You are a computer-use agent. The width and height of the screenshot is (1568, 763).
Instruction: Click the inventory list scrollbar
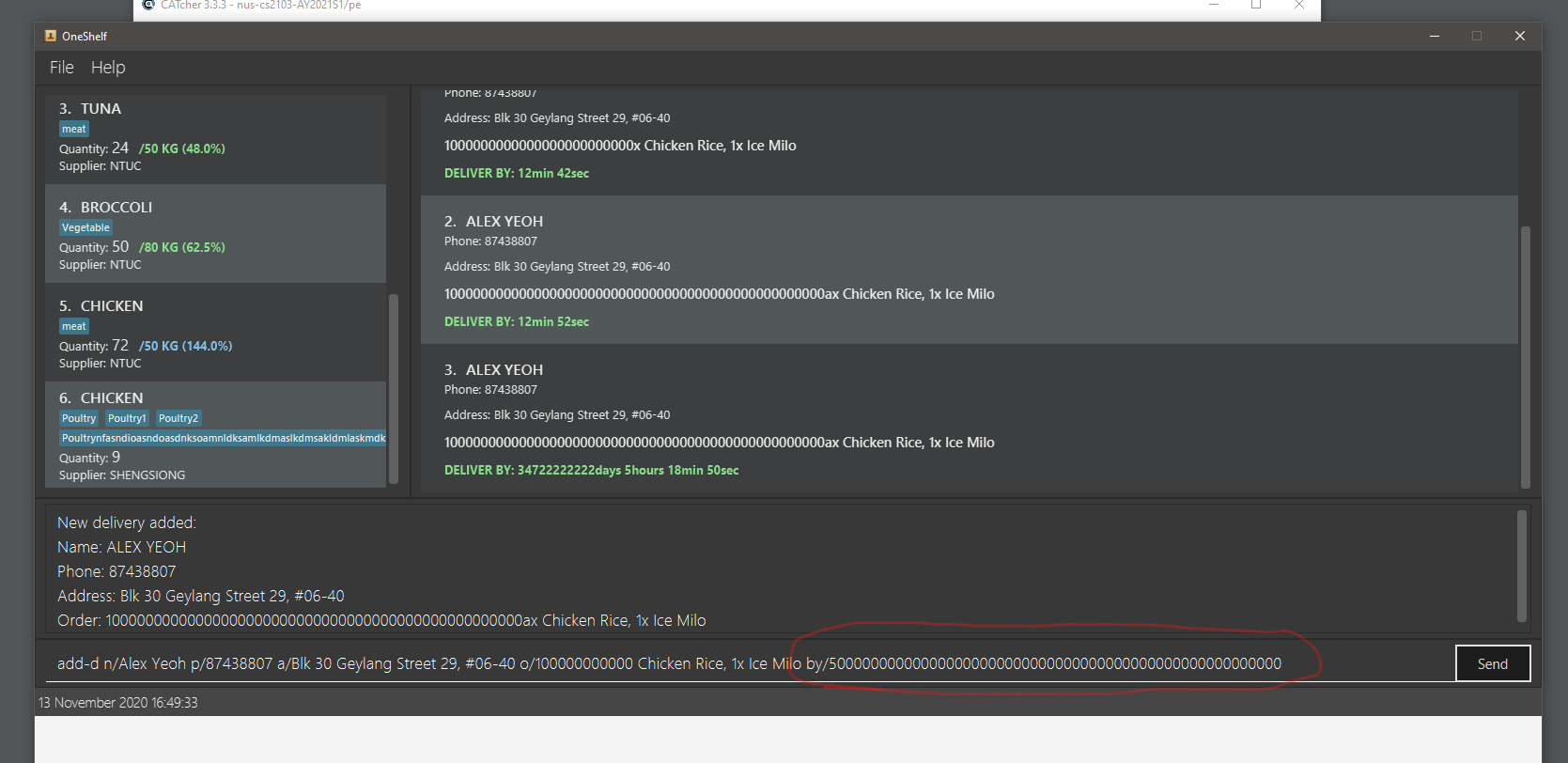click(x=394, y=388)
